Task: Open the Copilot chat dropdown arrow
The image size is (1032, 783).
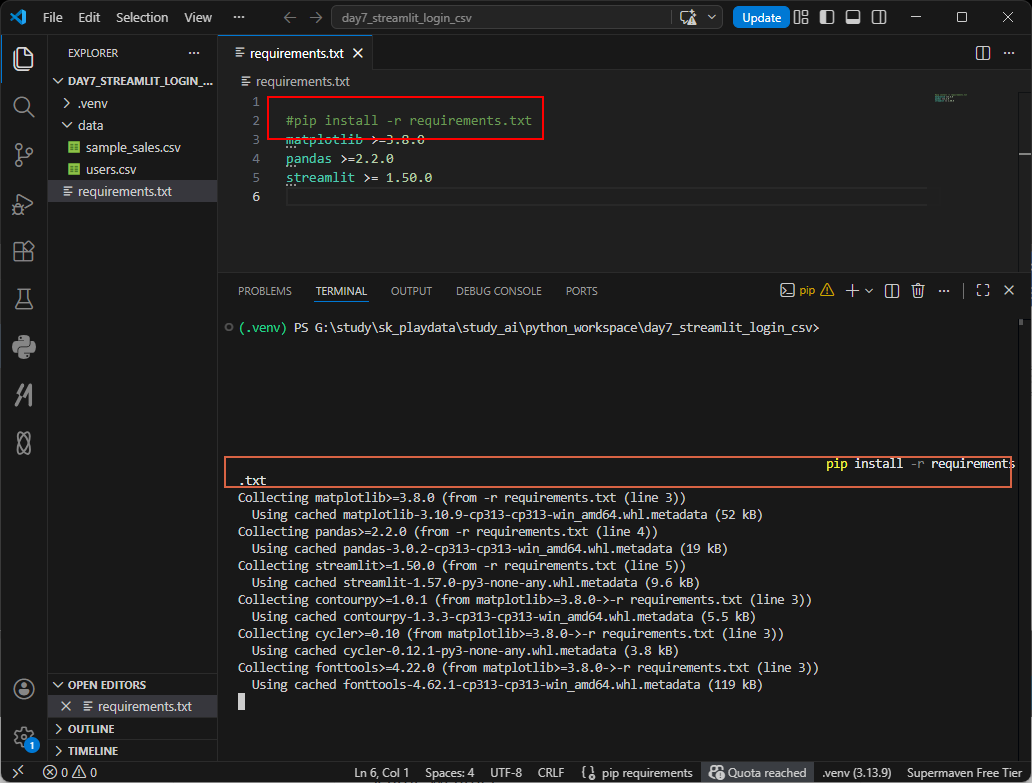Action: tap(712, 17)
